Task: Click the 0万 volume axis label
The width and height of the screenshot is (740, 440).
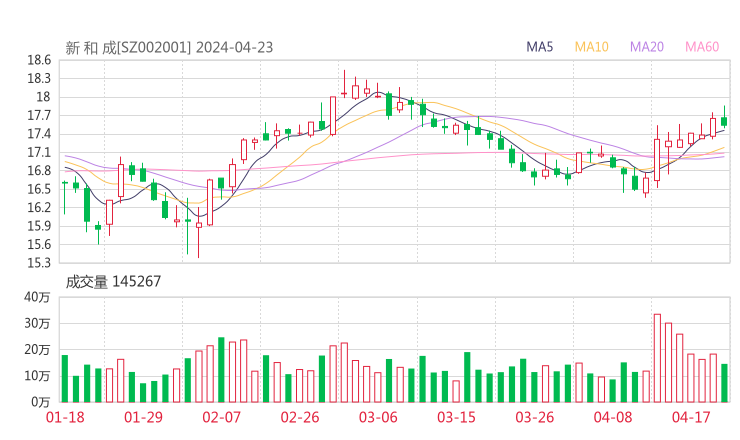Action: point(41,402)
